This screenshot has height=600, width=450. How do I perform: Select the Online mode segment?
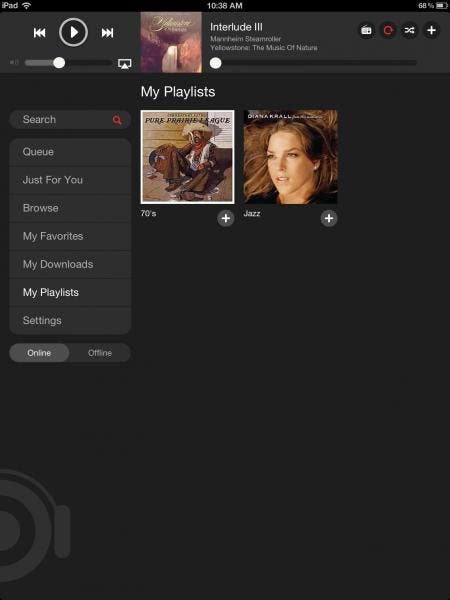(x=39, y=353)
